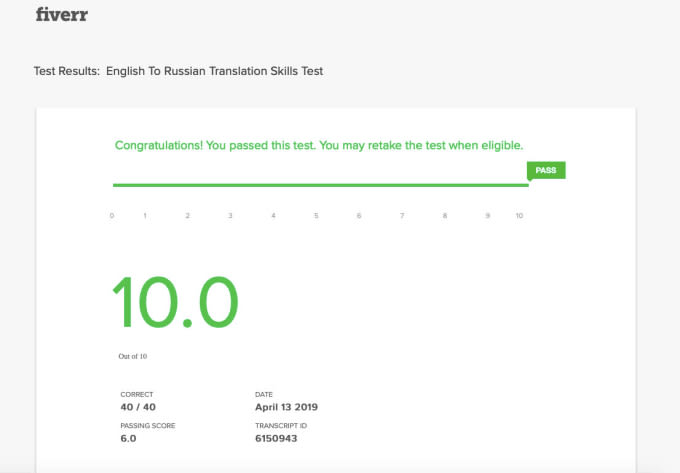
Task: Click the green PASS badge
Action: point(546,171)
